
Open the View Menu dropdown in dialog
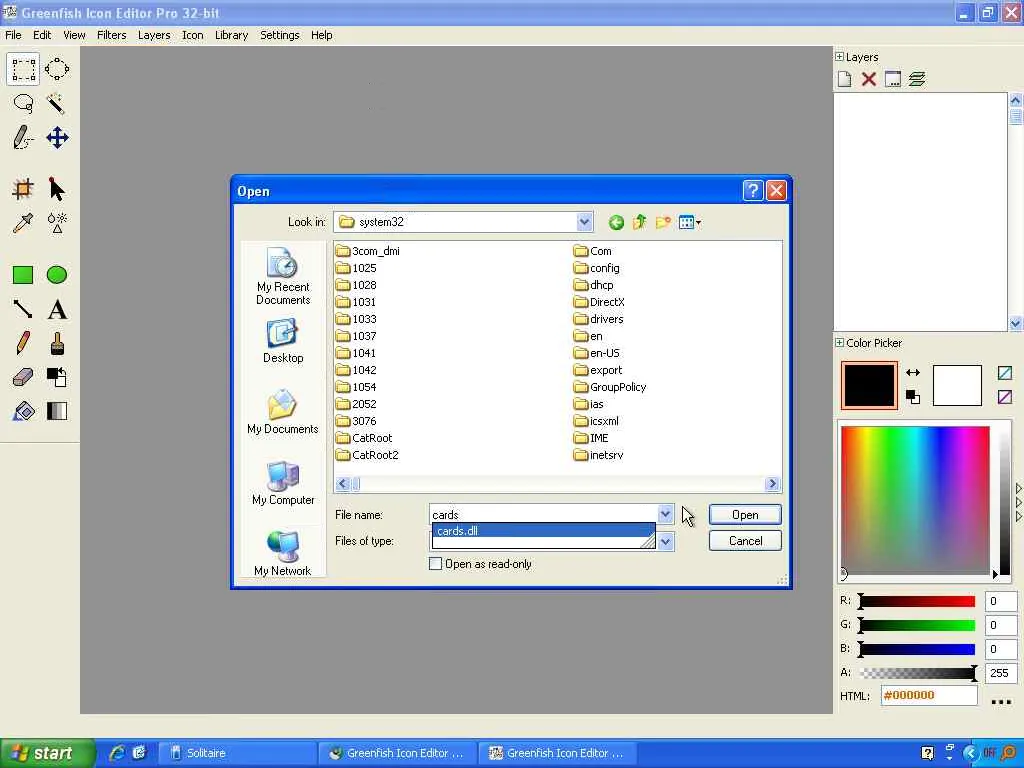pyautogui.click(x=690, y=223)
